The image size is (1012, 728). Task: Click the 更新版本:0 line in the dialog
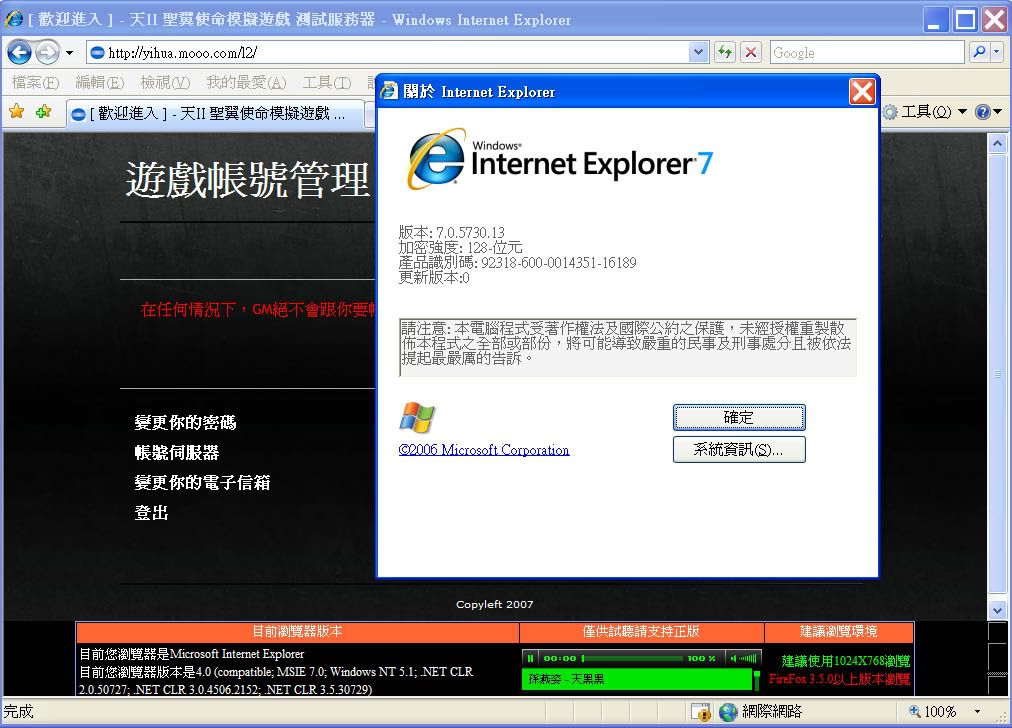tap(434, 278)
